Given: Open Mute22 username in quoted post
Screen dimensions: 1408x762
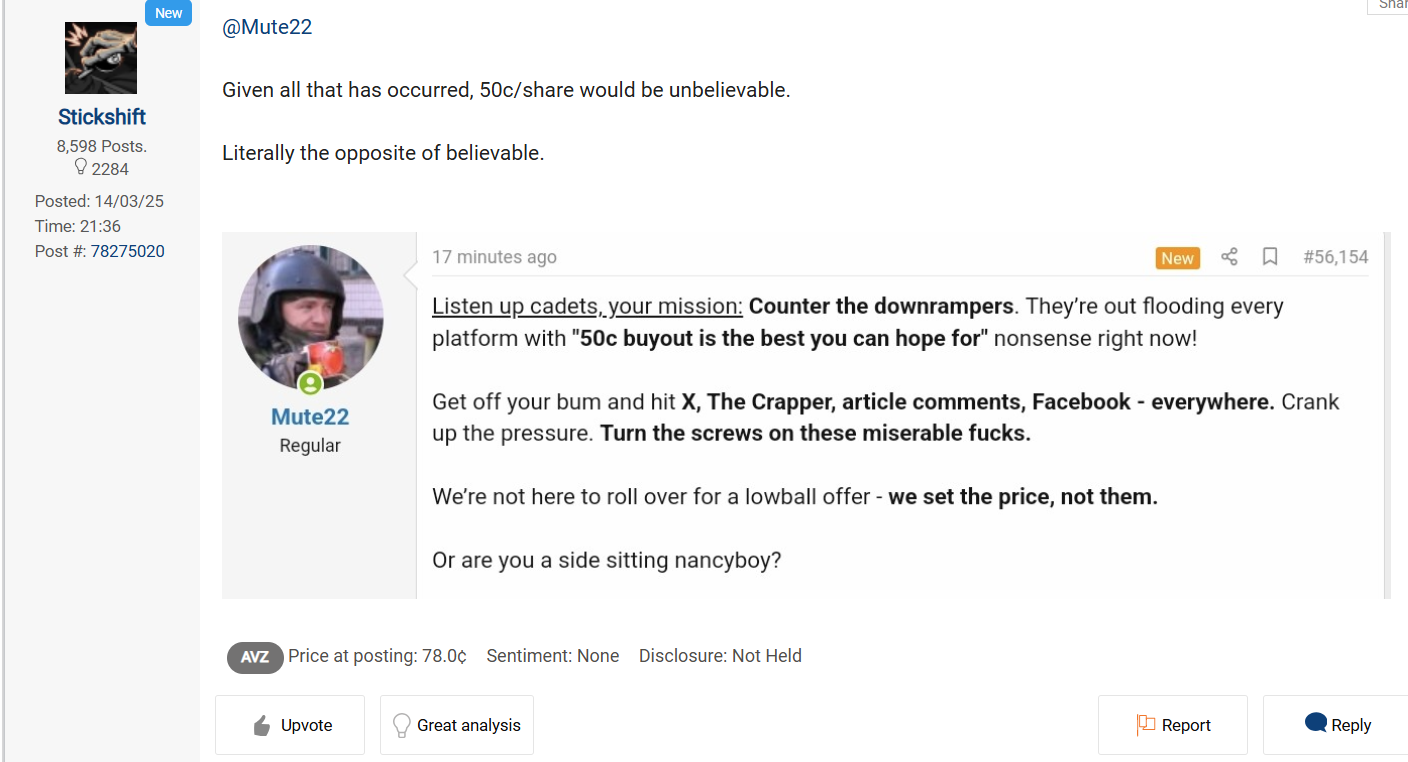Looking at the screenshot, I should 310,416.
